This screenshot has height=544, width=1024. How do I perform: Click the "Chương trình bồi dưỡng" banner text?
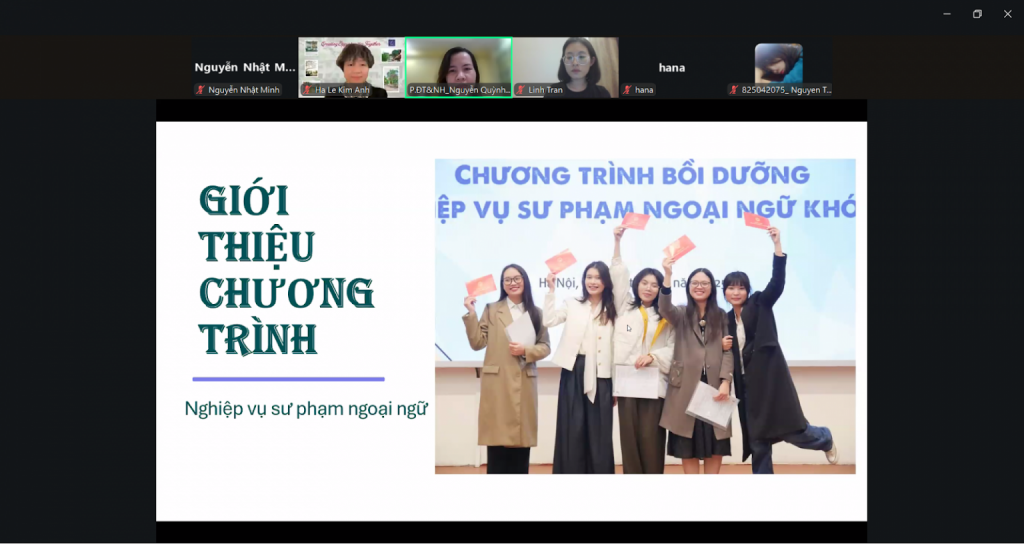(x=632, y=176)
